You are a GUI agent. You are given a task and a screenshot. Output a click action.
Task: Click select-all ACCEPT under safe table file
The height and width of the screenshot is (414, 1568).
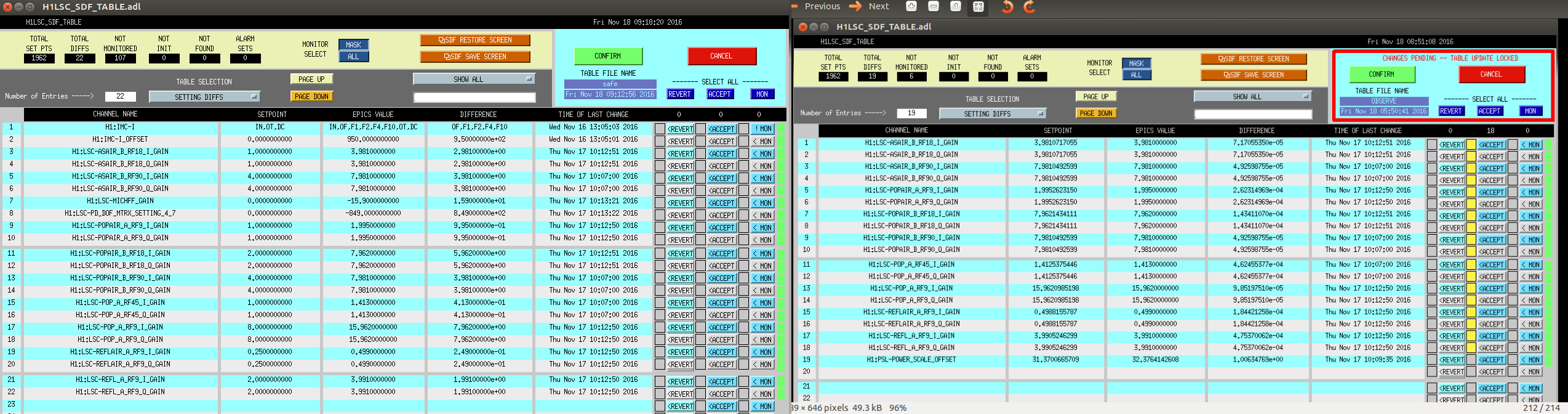(719, 94)
